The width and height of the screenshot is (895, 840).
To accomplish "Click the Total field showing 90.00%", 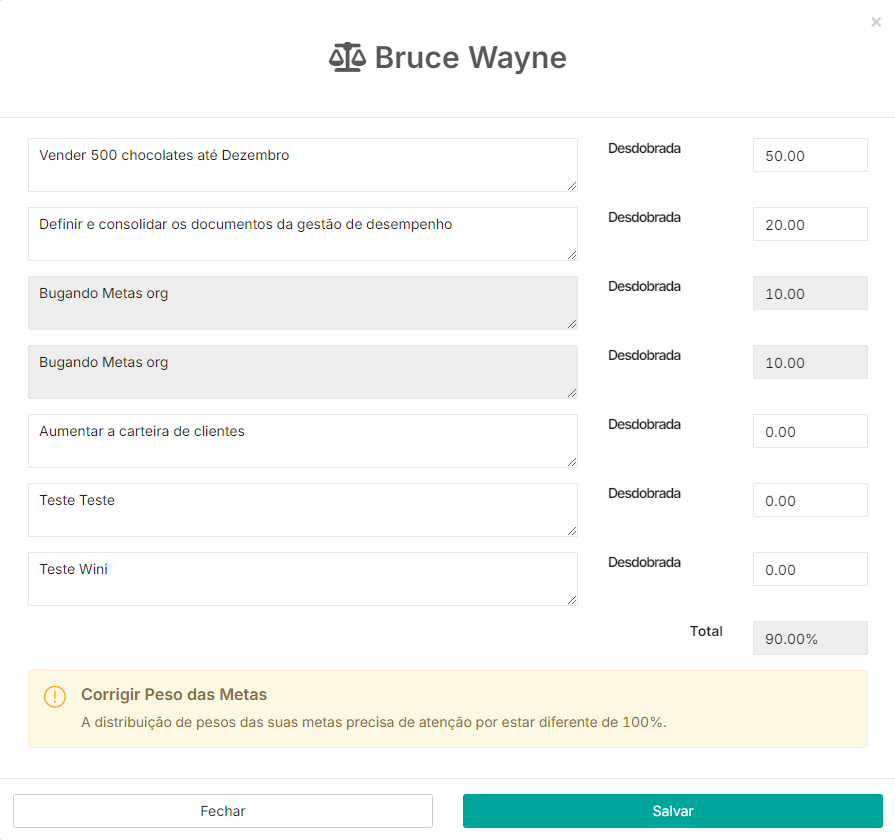I will [810, 639].
